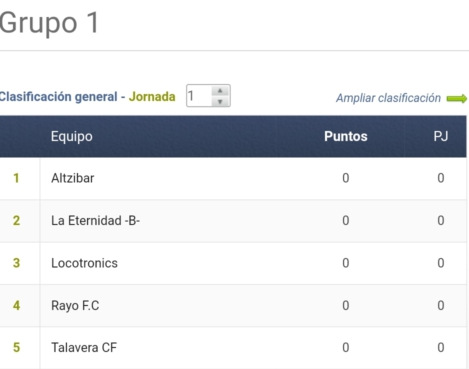Open the Ampliar clasificación link
The image size is (469, 369).
pos(388,98)
